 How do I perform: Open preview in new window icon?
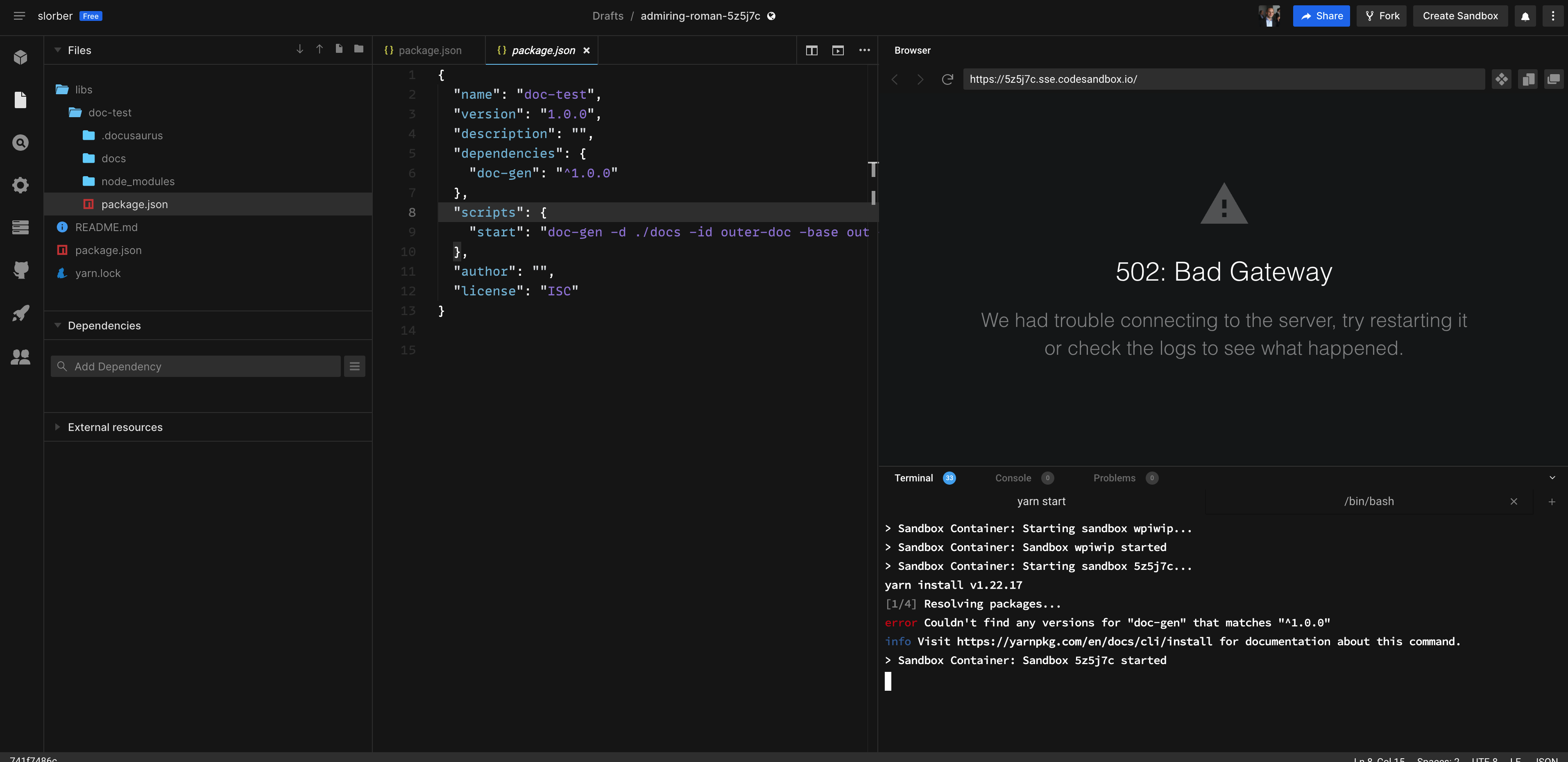[1554, 79]
